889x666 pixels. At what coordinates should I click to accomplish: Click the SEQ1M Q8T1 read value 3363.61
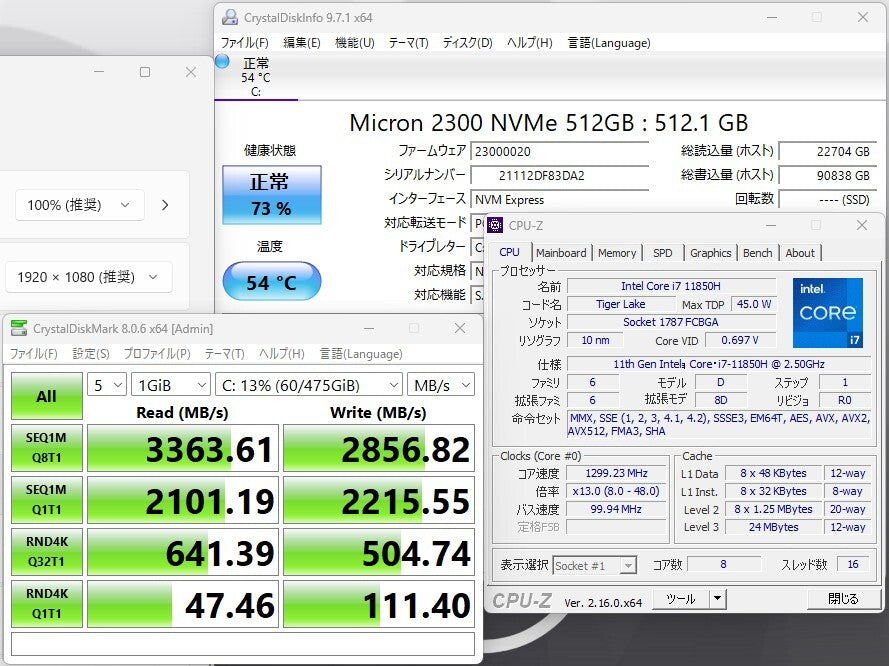pos(183,448)
